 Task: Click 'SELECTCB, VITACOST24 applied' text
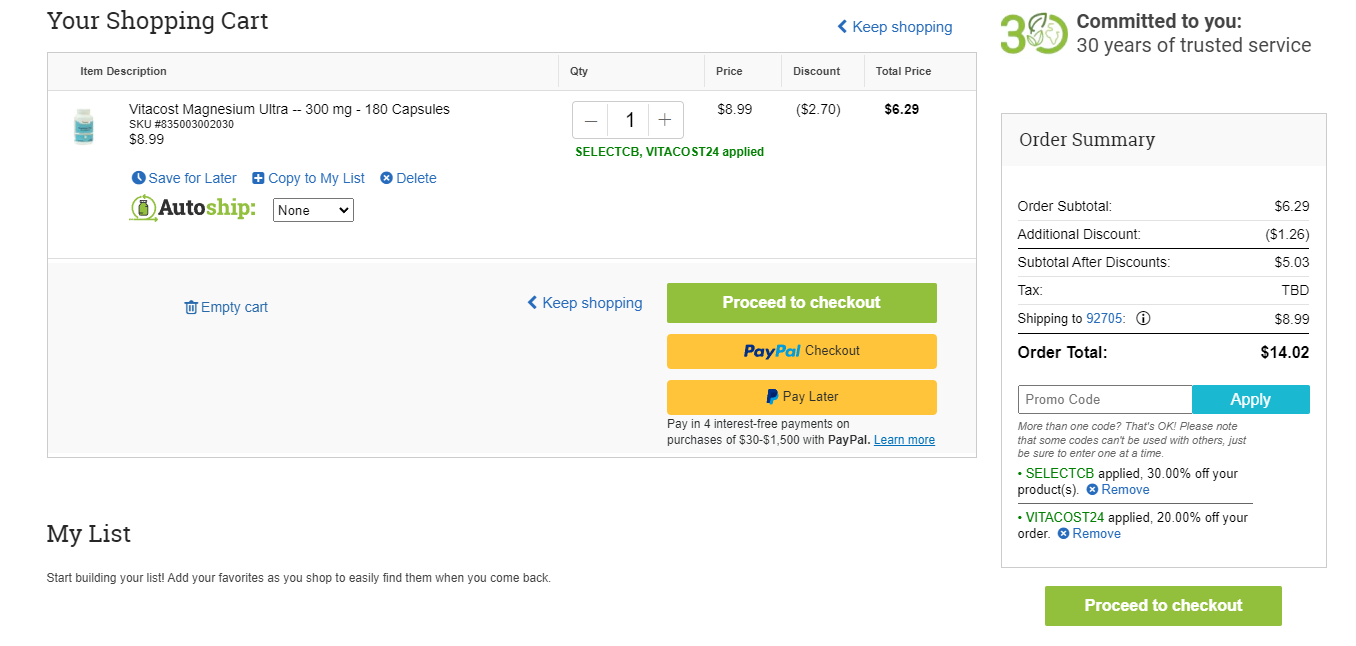point(669,152)
